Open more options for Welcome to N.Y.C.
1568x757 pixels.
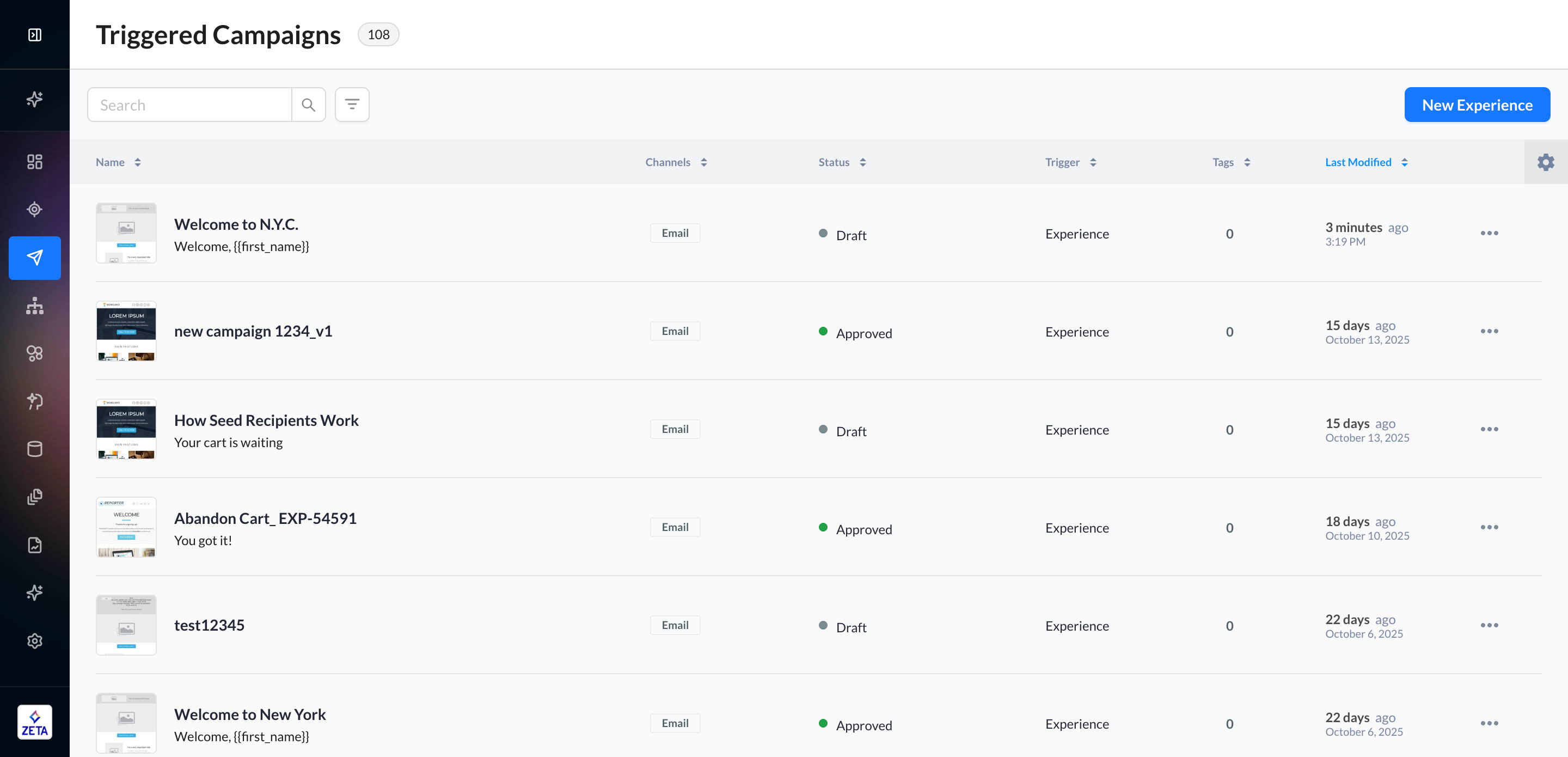(x=1489, y=233)
